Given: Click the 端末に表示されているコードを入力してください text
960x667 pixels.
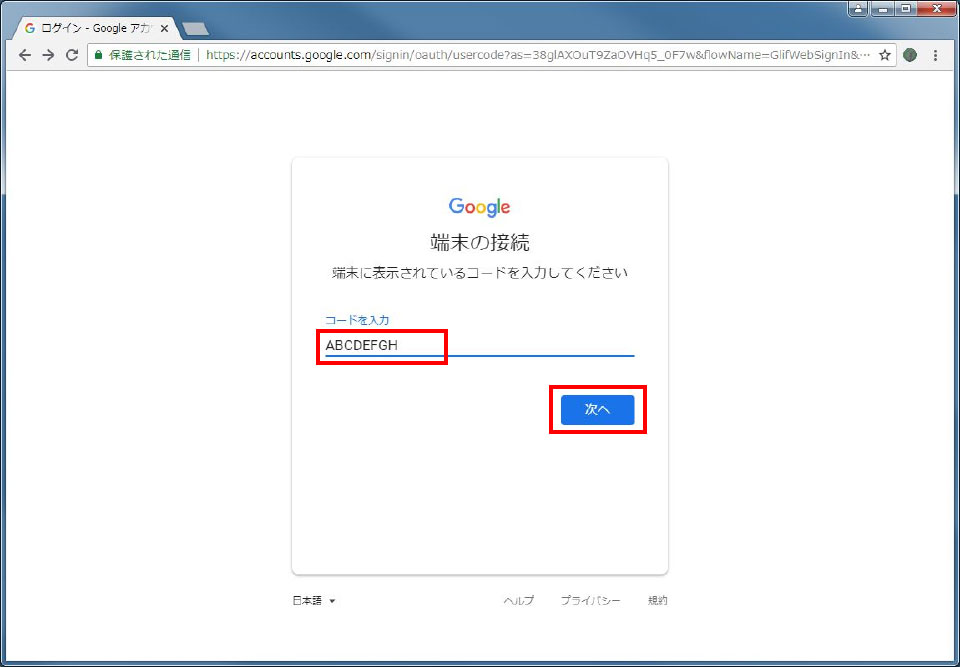Looking at the screenshot, I should pos(480,273).
